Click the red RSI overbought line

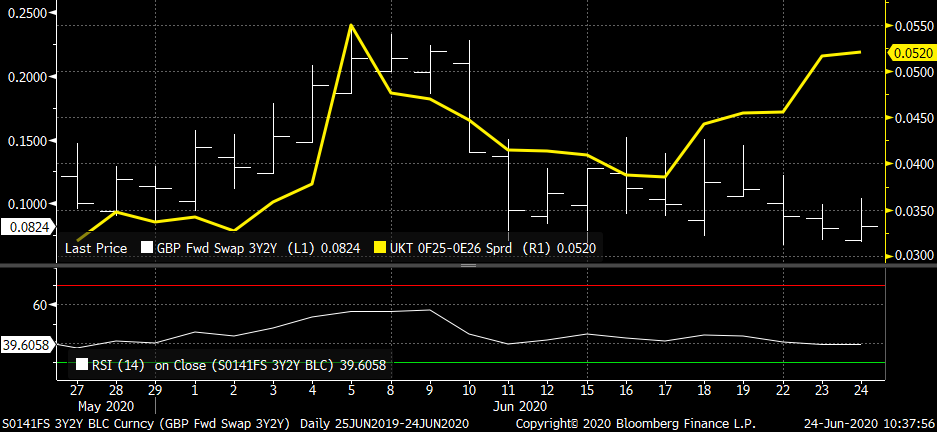[470, 286]
